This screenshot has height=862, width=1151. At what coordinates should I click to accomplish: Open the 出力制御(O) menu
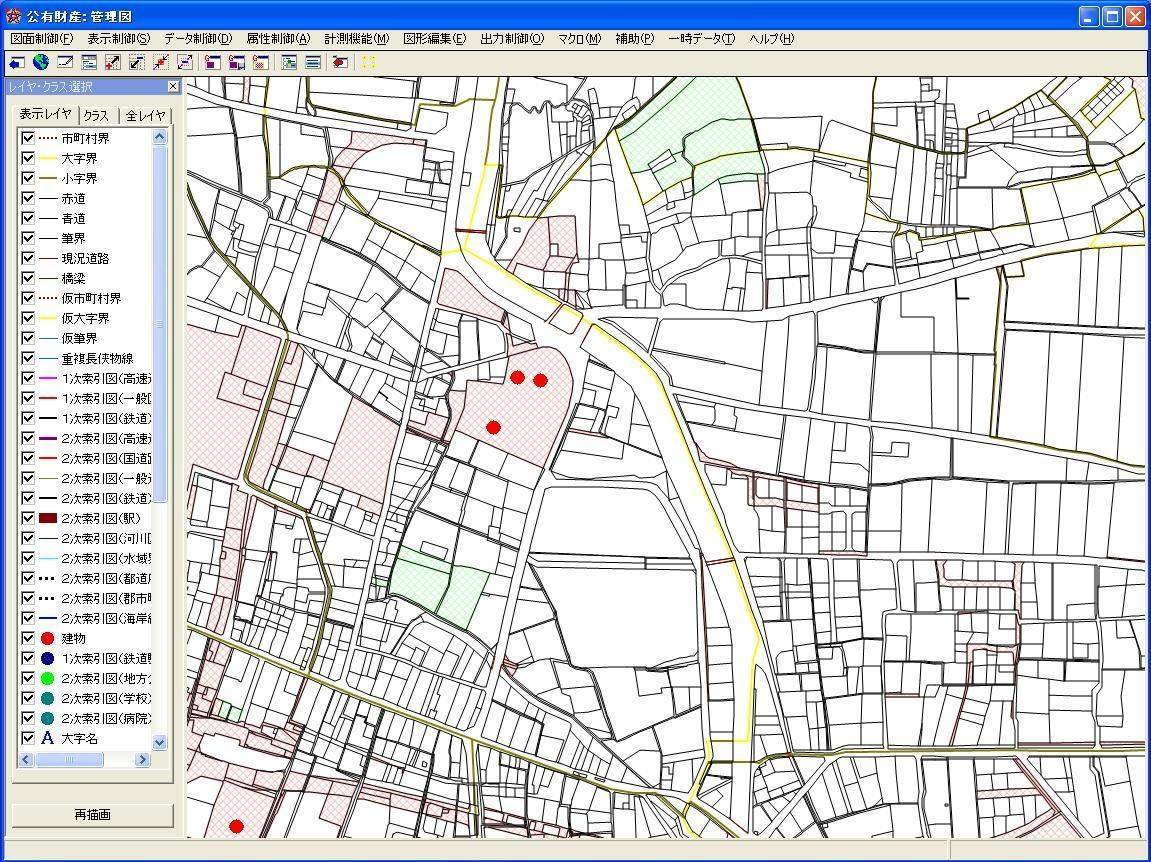point(512,39)
